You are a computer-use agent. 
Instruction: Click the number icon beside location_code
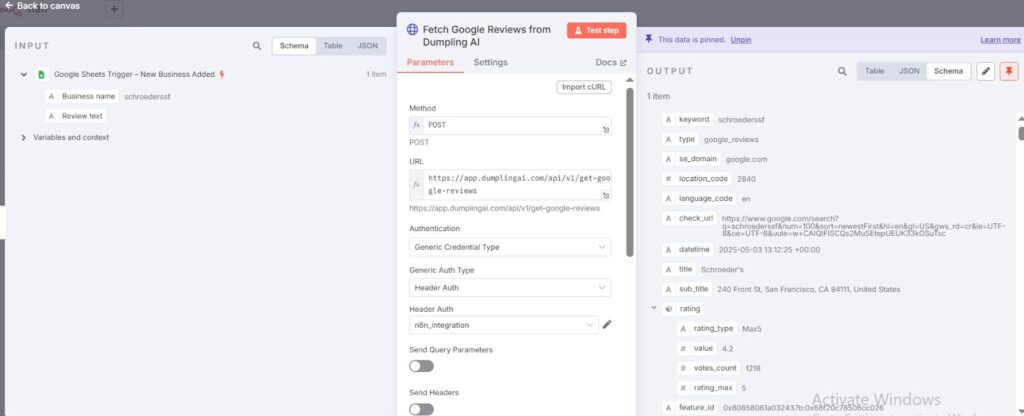pyautogui.click(x=668, y=178)
